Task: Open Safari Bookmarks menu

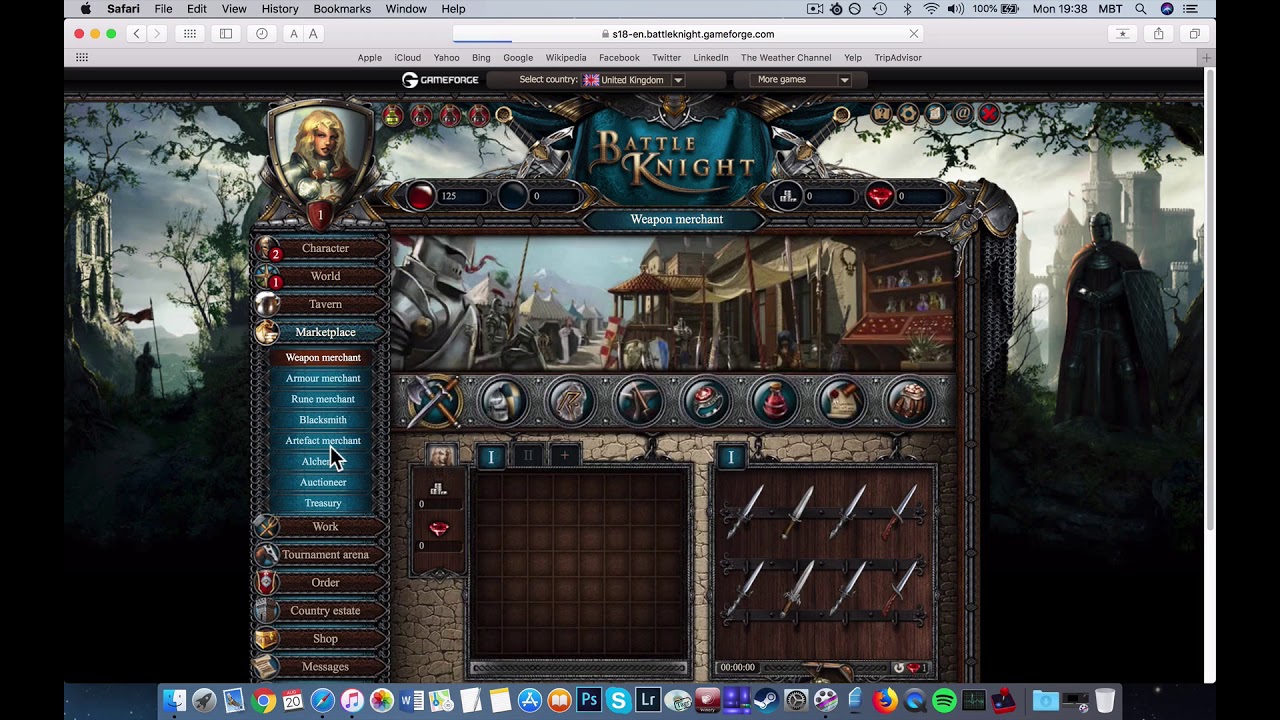Action: point(342,9)
